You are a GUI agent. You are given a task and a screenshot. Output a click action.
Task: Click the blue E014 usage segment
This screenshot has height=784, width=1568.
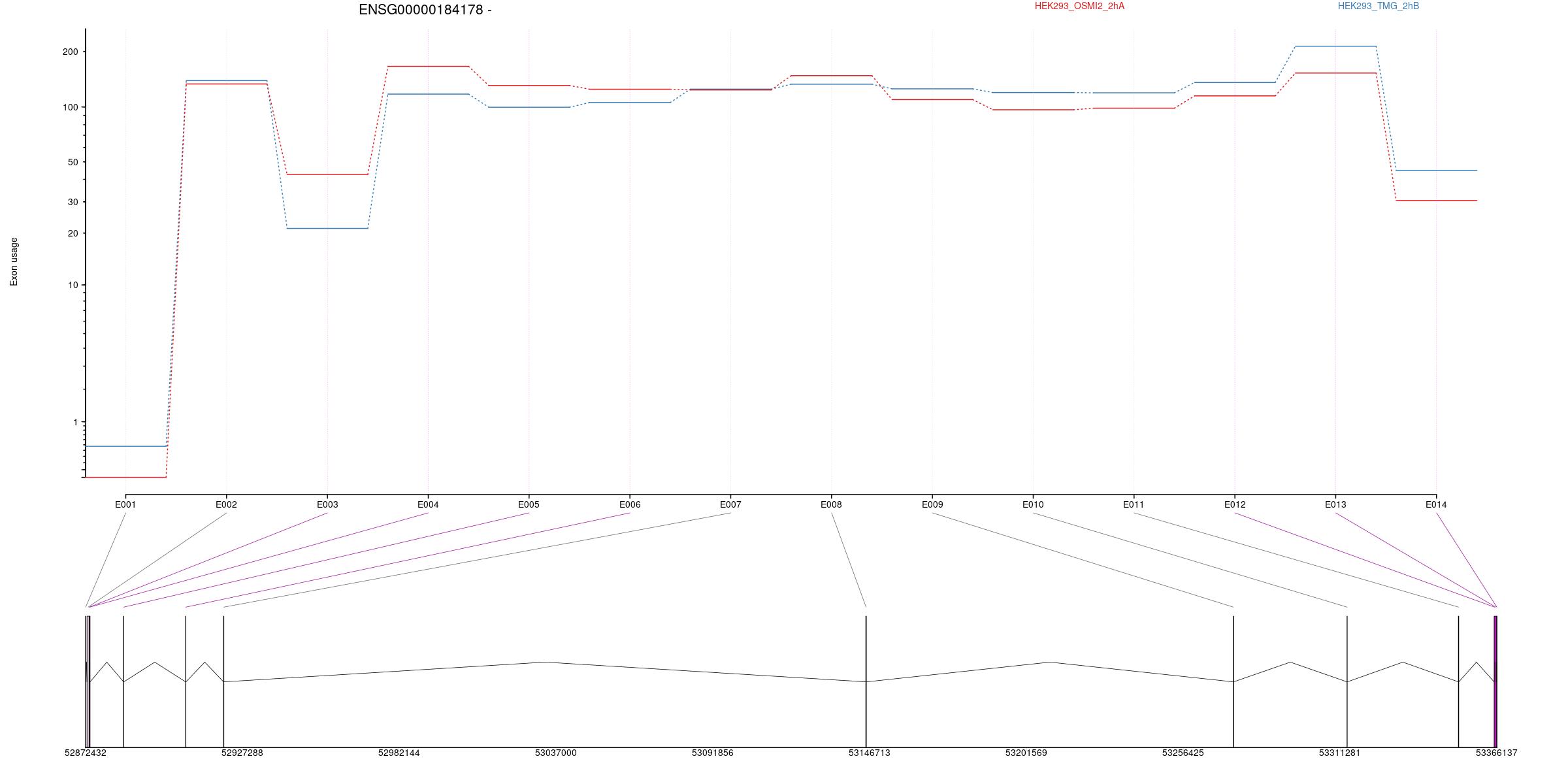1436,171
